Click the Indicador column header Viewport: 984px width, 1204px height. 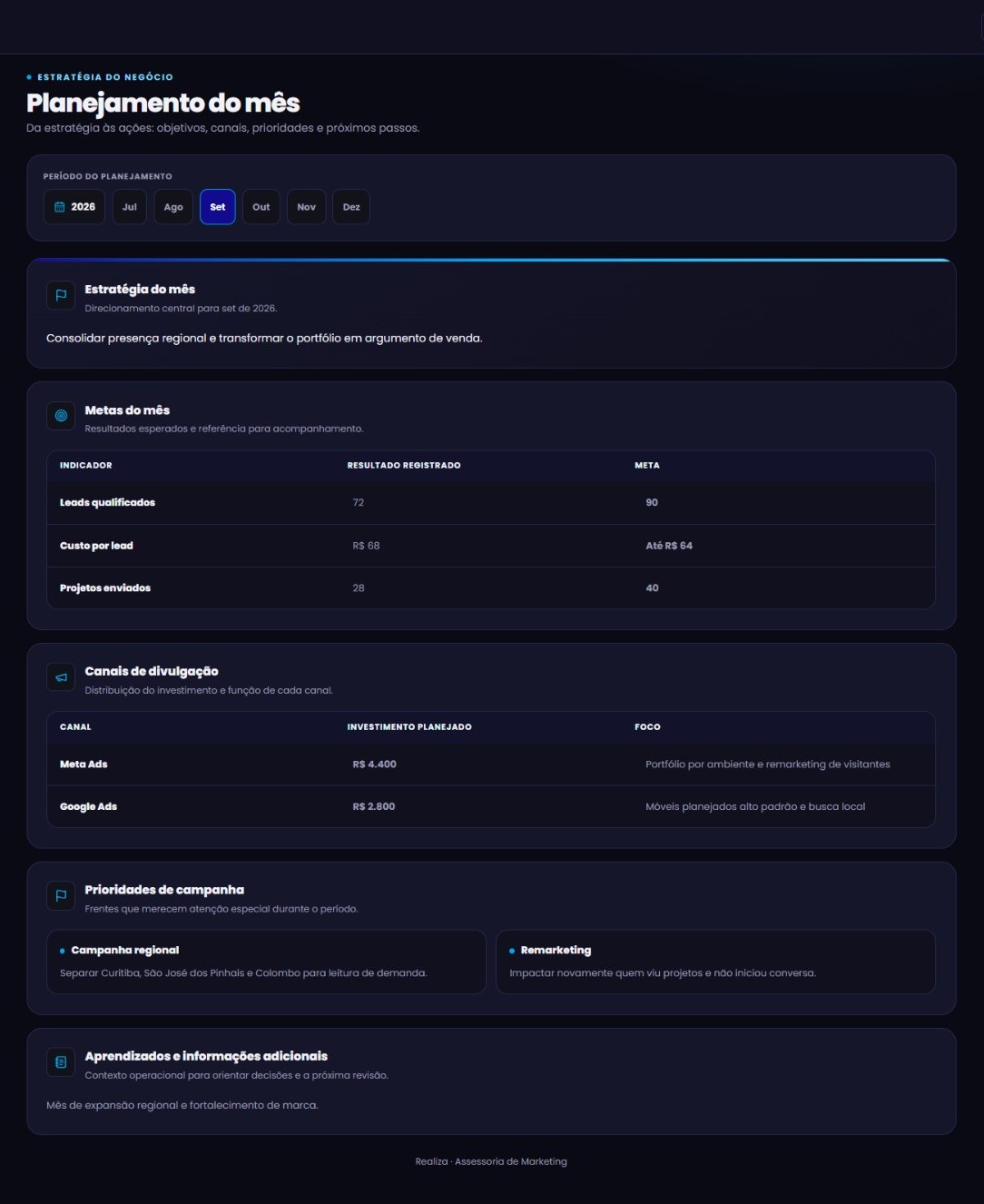point(86,465)
